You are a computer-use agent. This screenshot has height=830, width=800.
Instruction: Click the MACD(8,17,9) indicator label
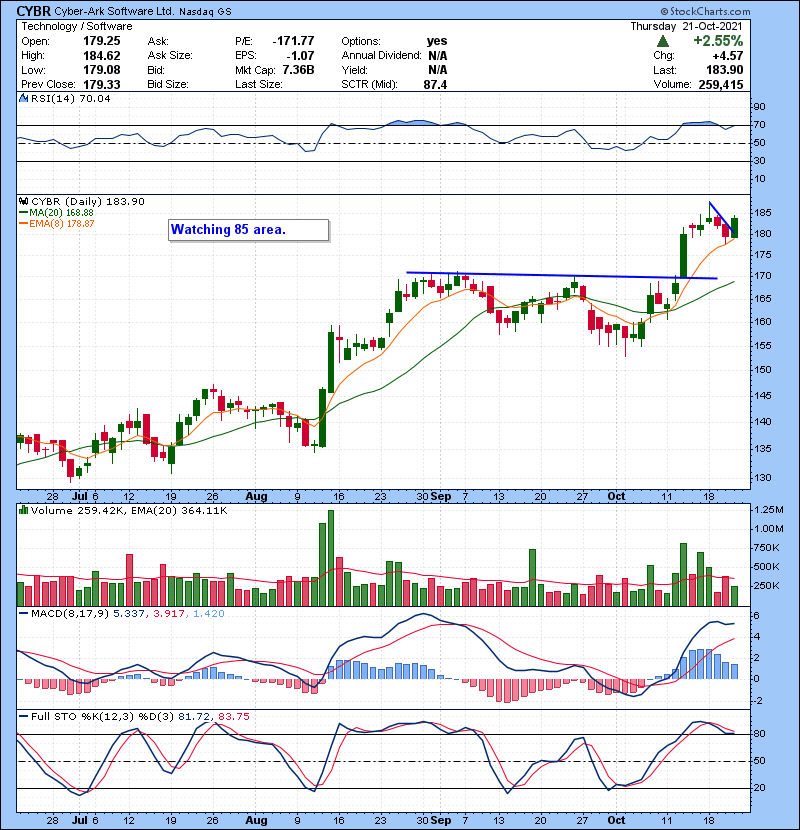tap(70, 614)
